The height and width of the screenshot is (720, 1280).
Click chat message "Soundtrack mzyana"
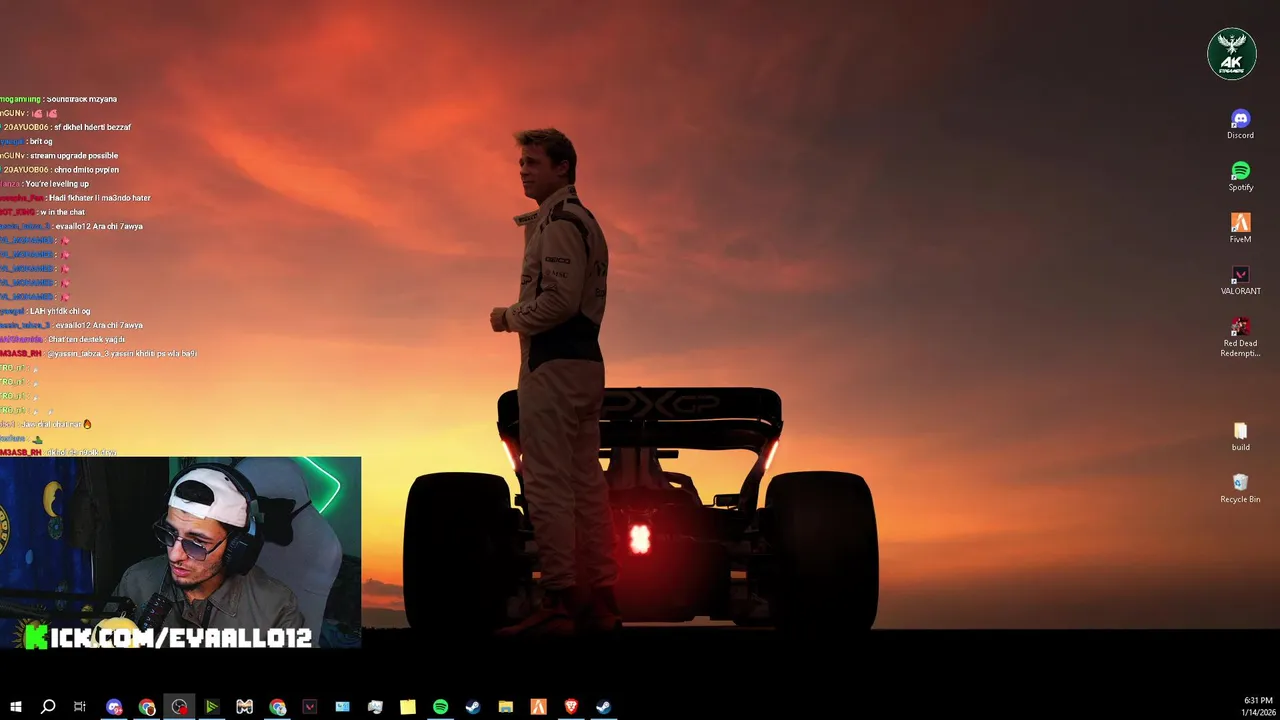(82, 99)
